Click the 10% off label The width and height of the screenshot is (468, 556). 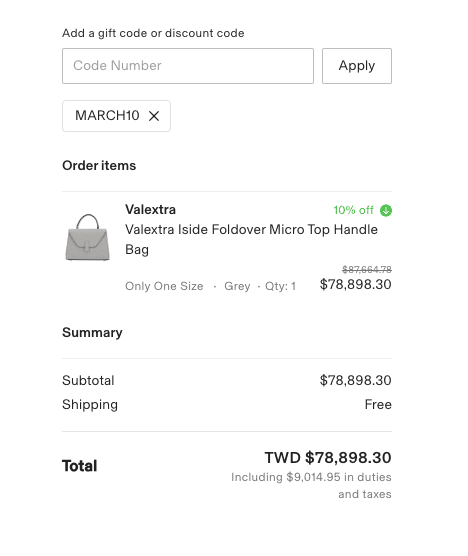click(353, 210)
